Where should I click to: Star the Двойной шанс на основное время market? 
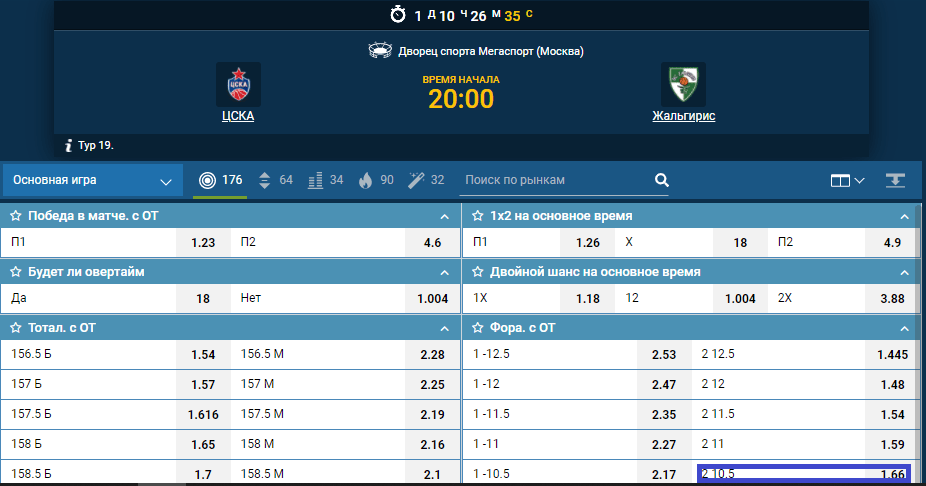coord(477,272)
